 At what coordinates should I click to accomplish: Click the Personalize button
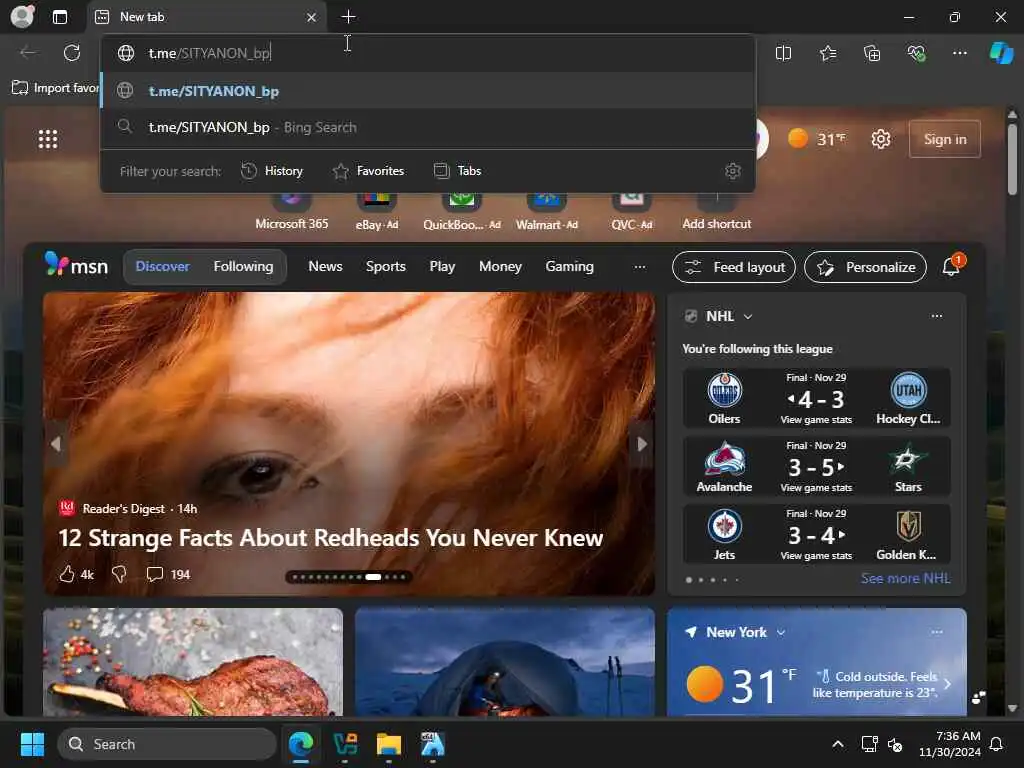point(865,267)
